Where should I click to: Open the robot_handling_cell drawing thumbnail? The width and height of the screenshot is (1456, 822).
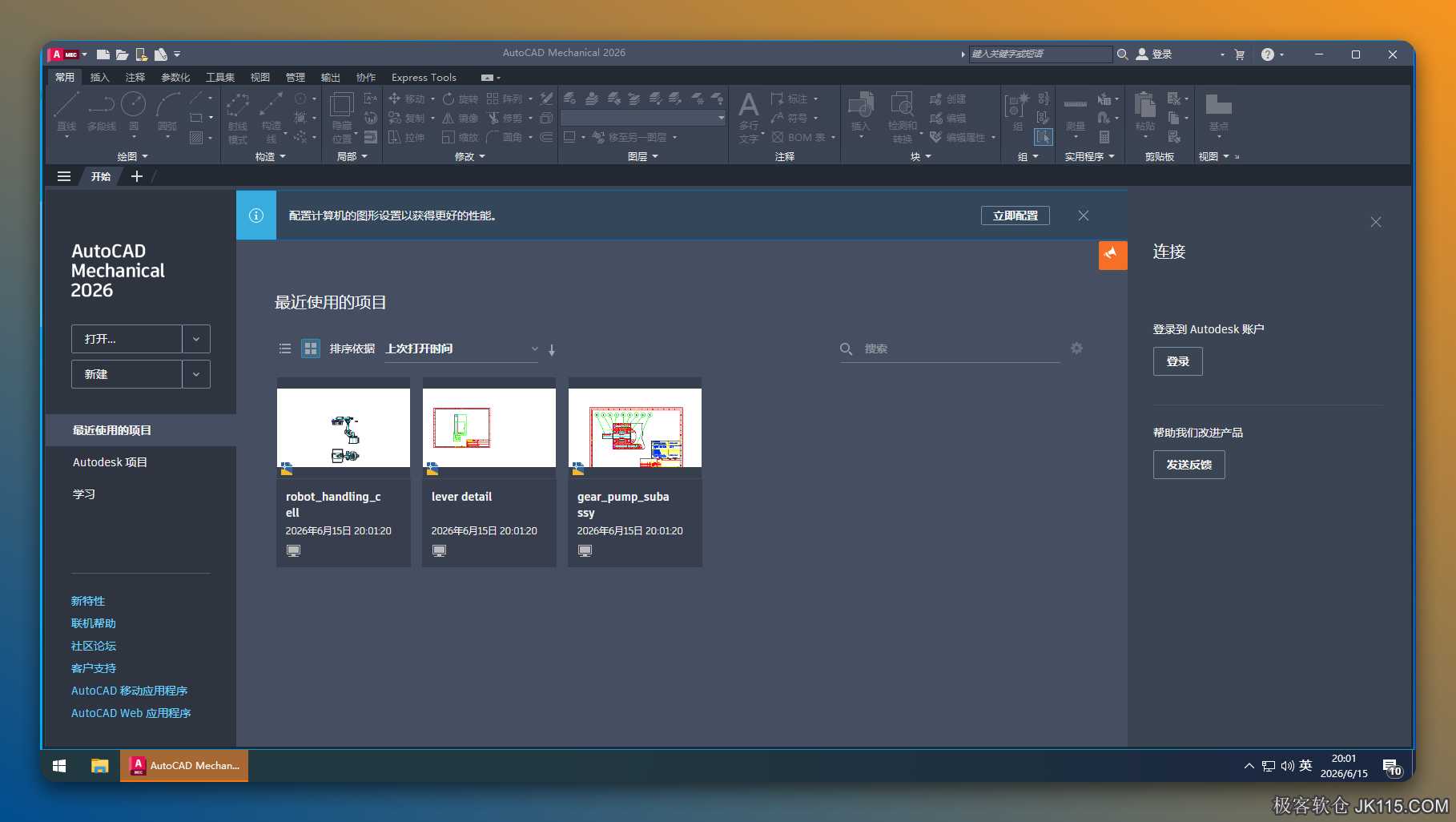pyautogui.click(x=344, y=428)
